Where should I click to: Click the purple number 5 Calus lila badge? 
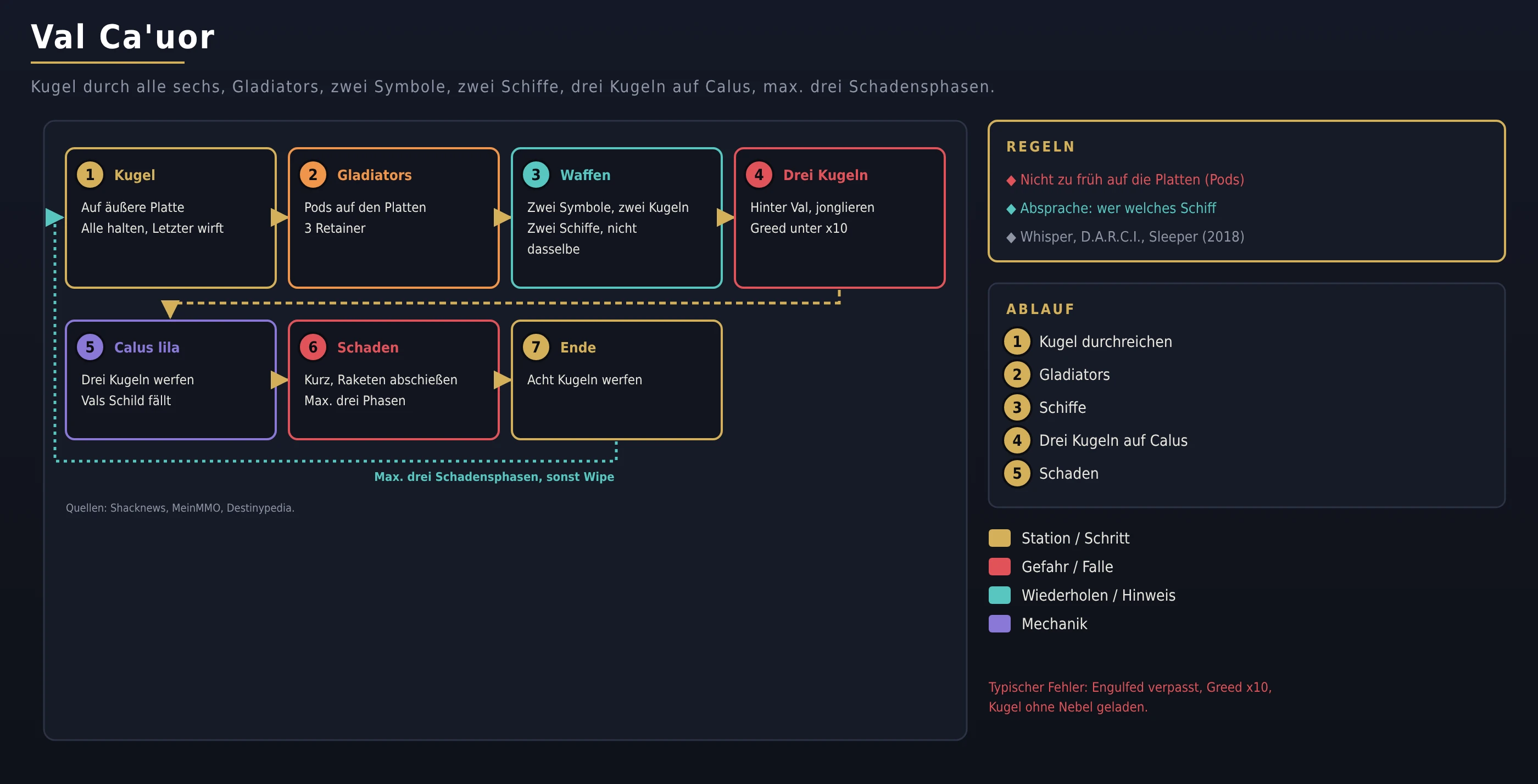90,347
